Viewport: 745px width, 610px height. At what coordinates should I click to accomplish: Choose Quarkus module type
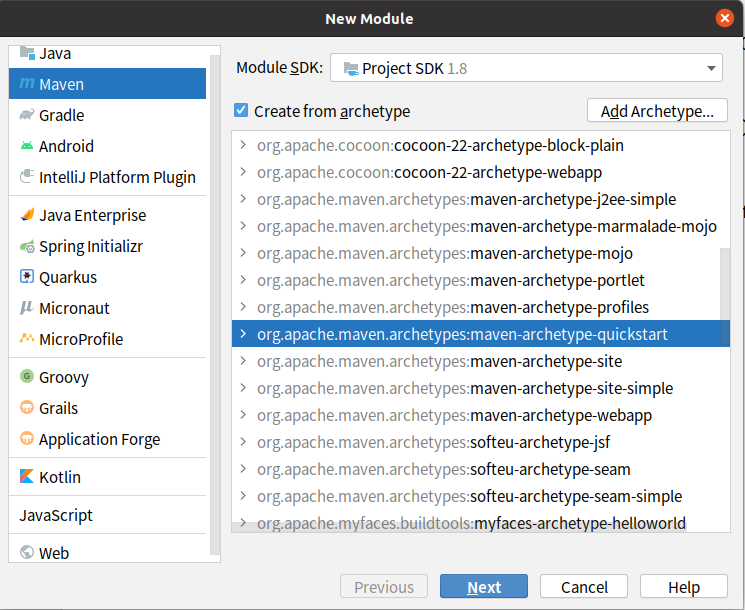click(x=107, y=277)
